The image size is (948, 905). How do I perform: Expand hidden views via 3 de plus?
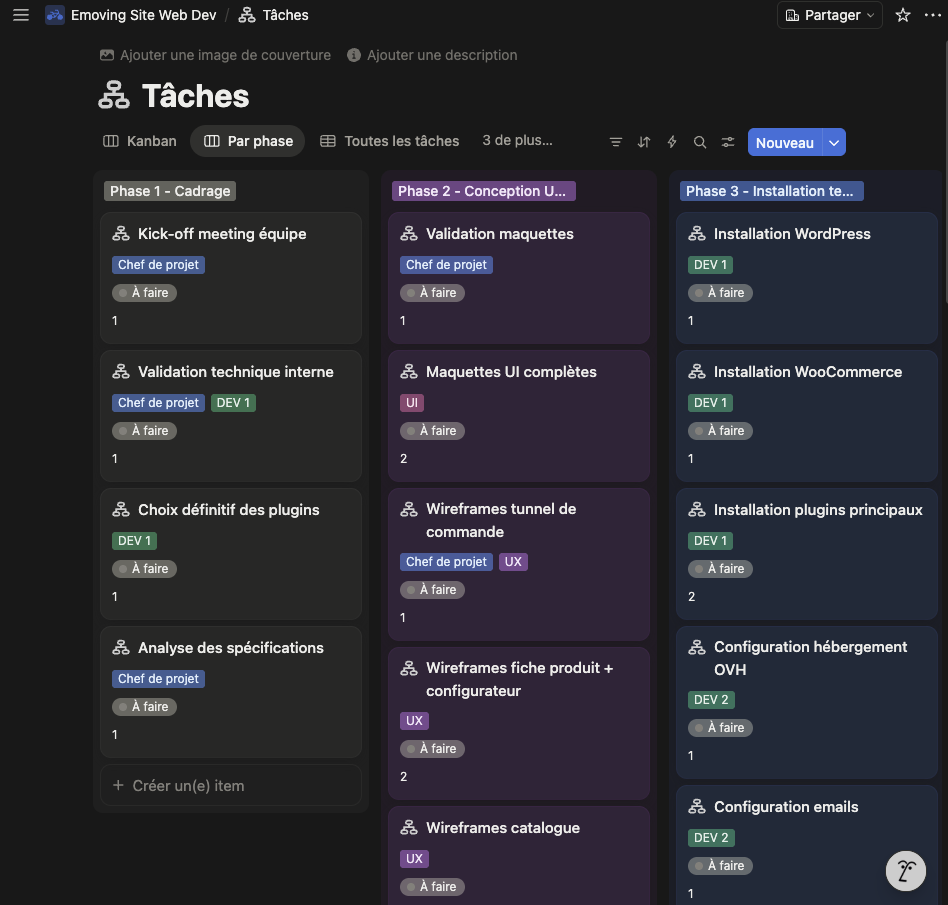point(517,140)
